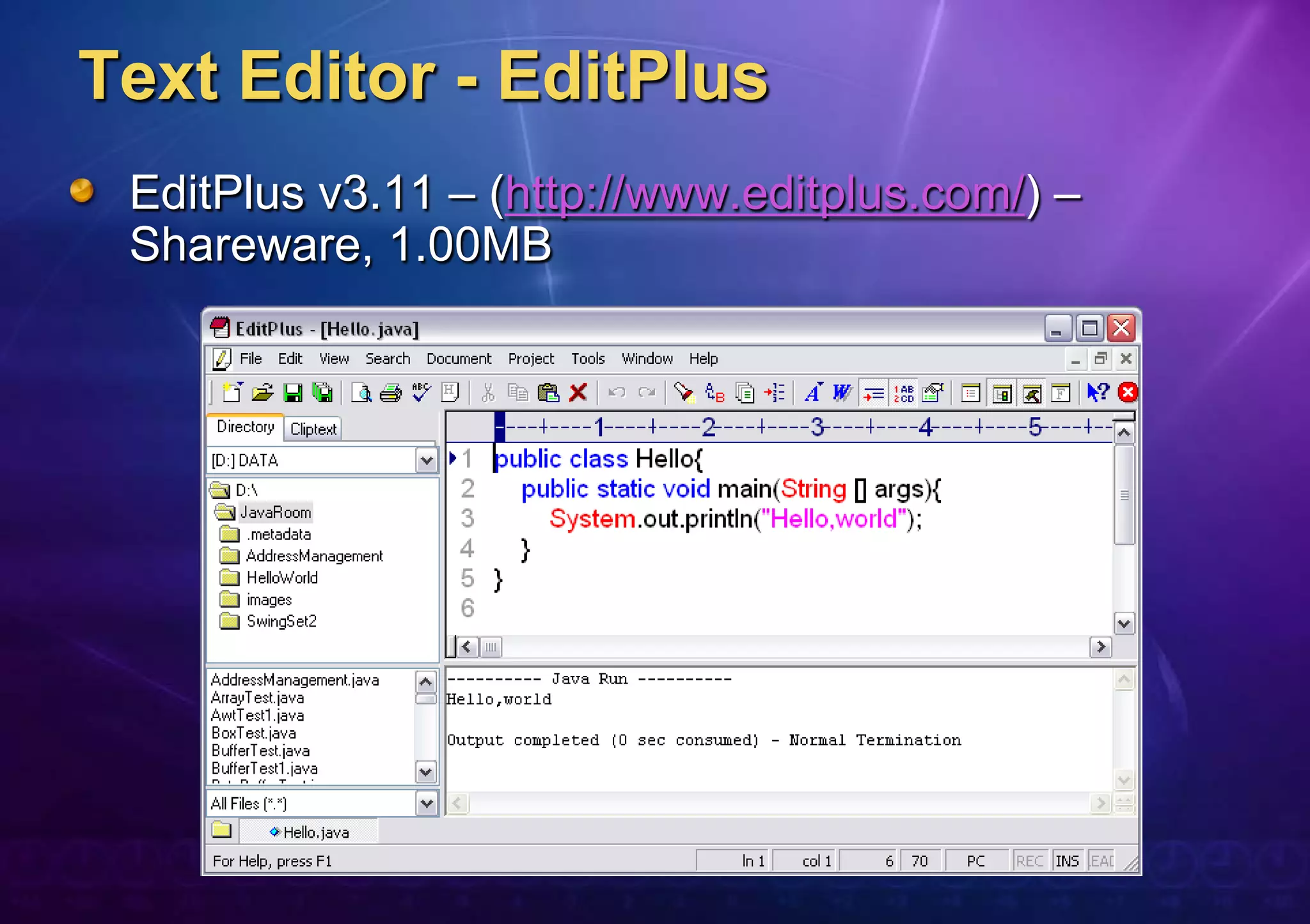Click the Replace A-to-B icon

tap(714, 392)
